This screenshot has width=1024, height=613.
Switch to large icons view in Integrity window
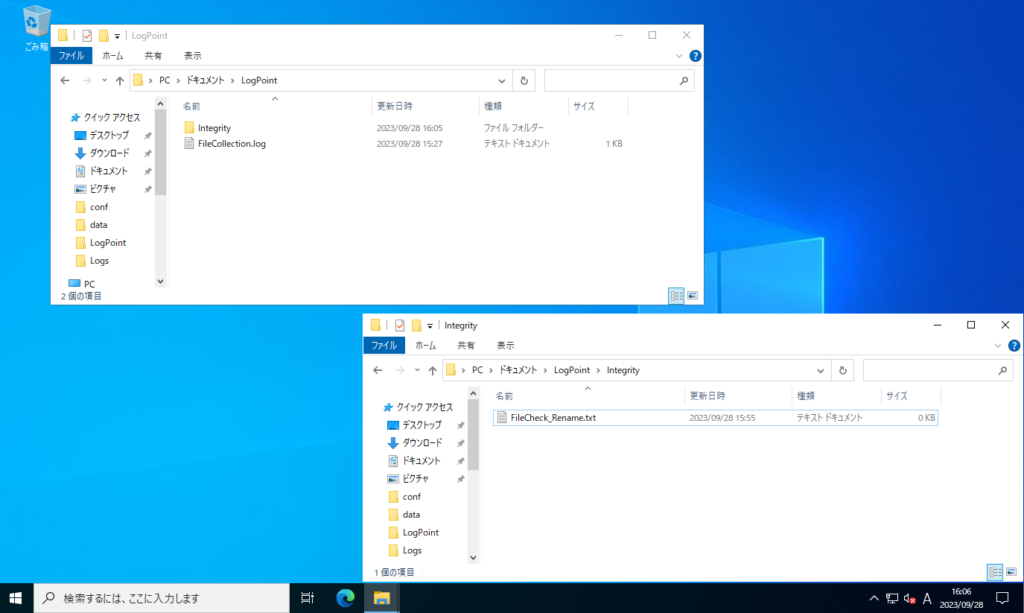point(1011,572)
